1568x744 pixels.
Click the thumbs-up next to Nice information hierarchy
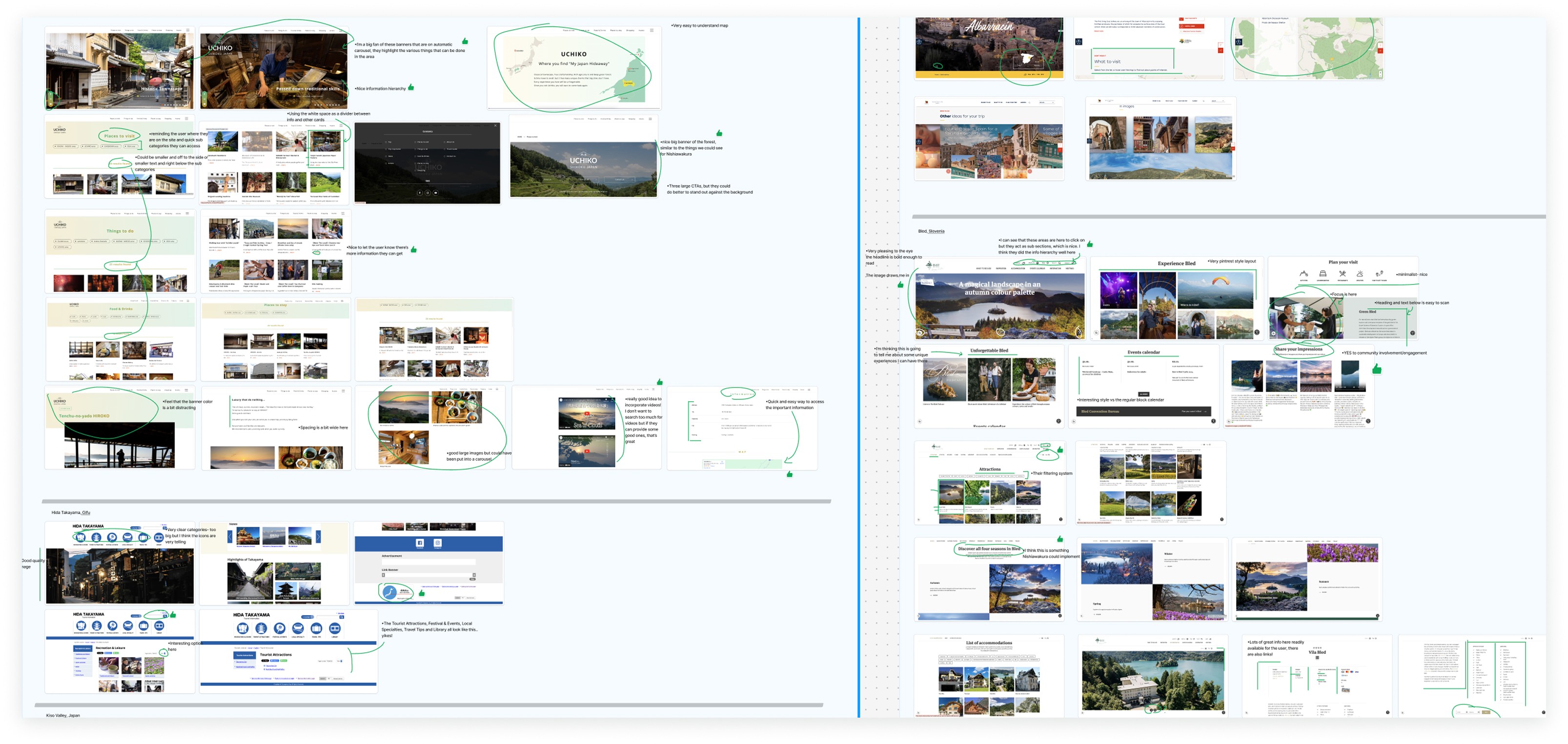[x=411, y=88]
